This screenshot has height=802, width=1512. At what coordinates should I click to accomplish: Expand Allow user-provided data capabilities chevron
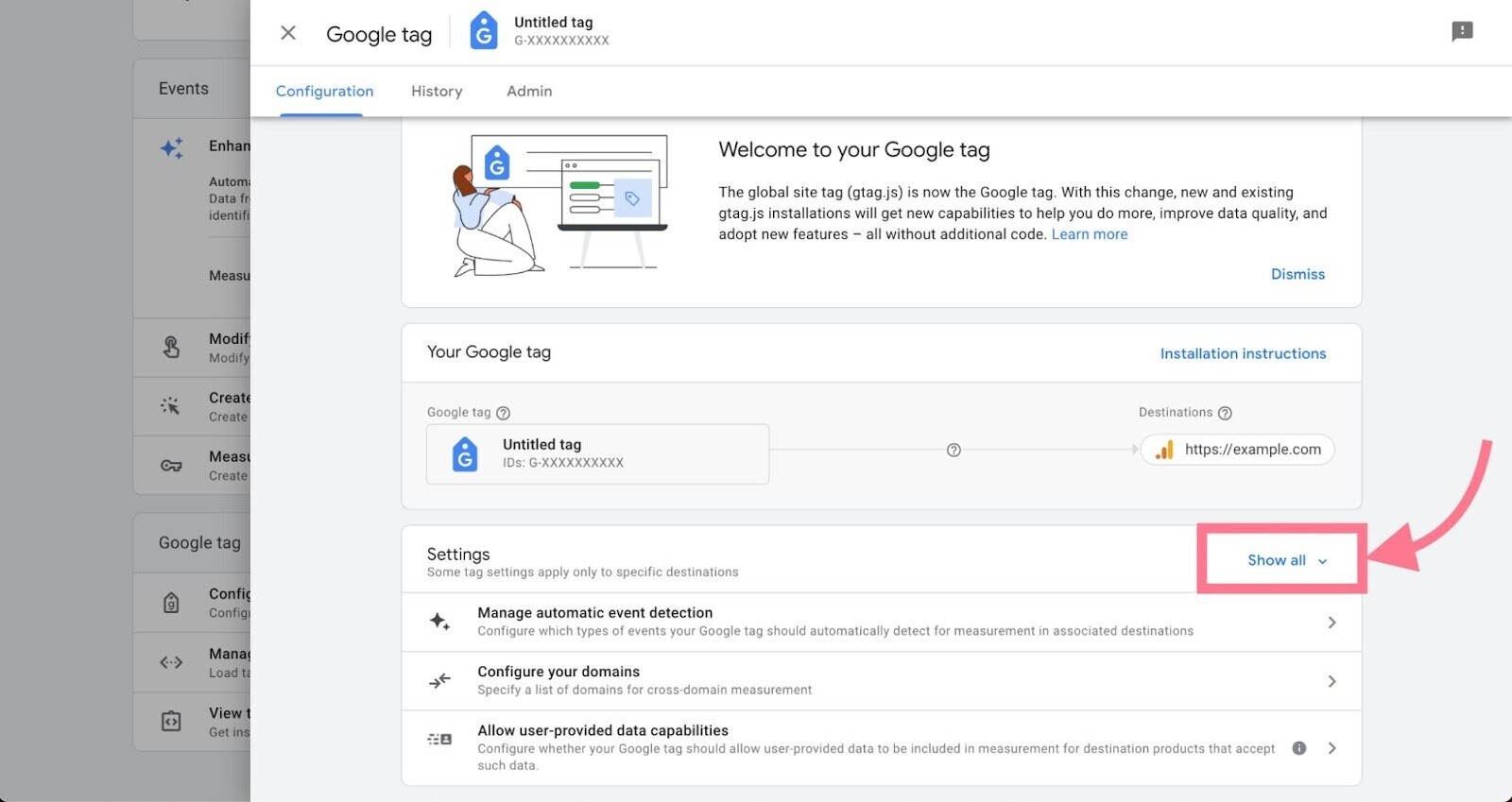pos(1332,748)
